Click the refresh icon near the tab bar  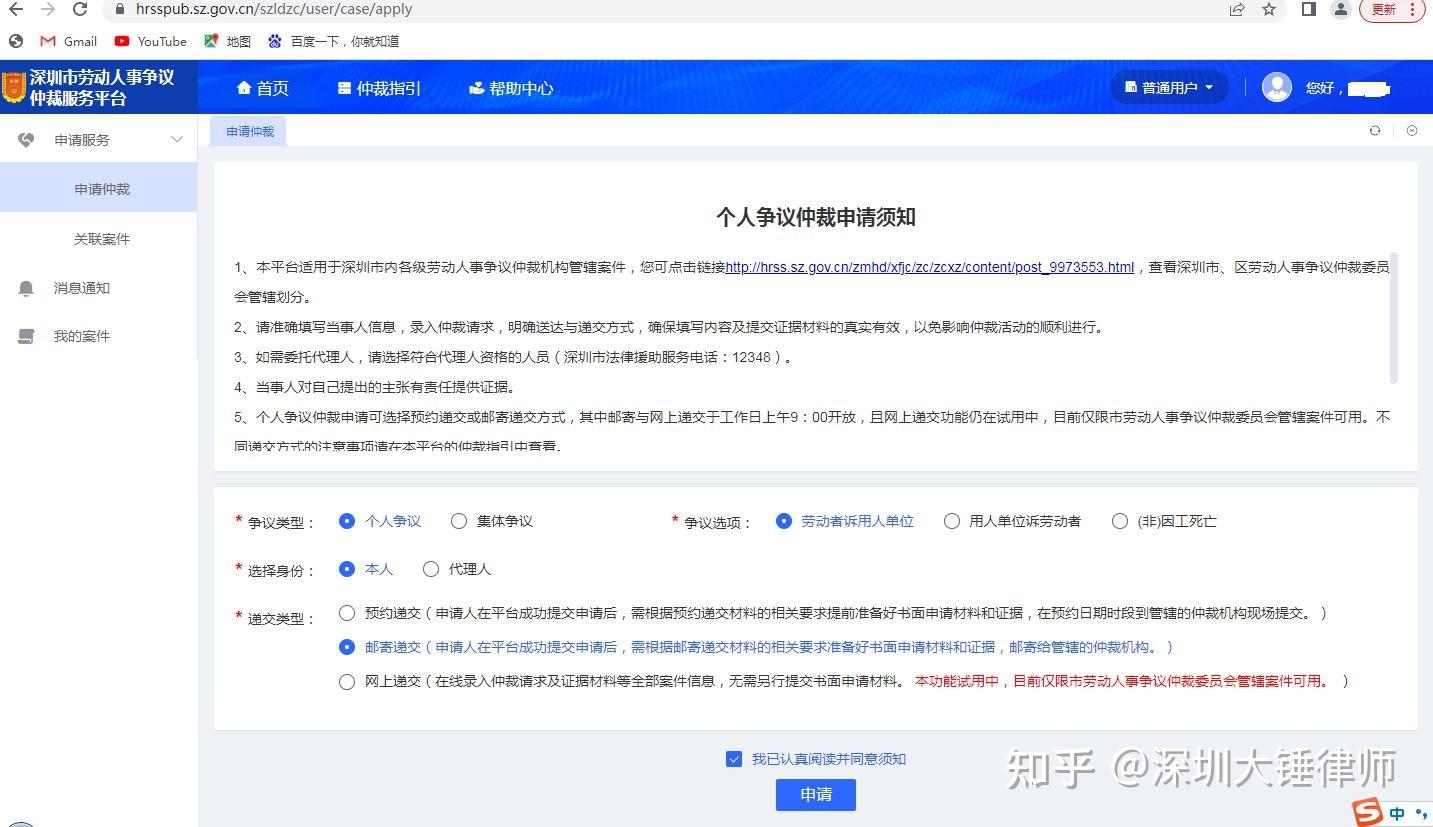click(x=1375, y=130)
